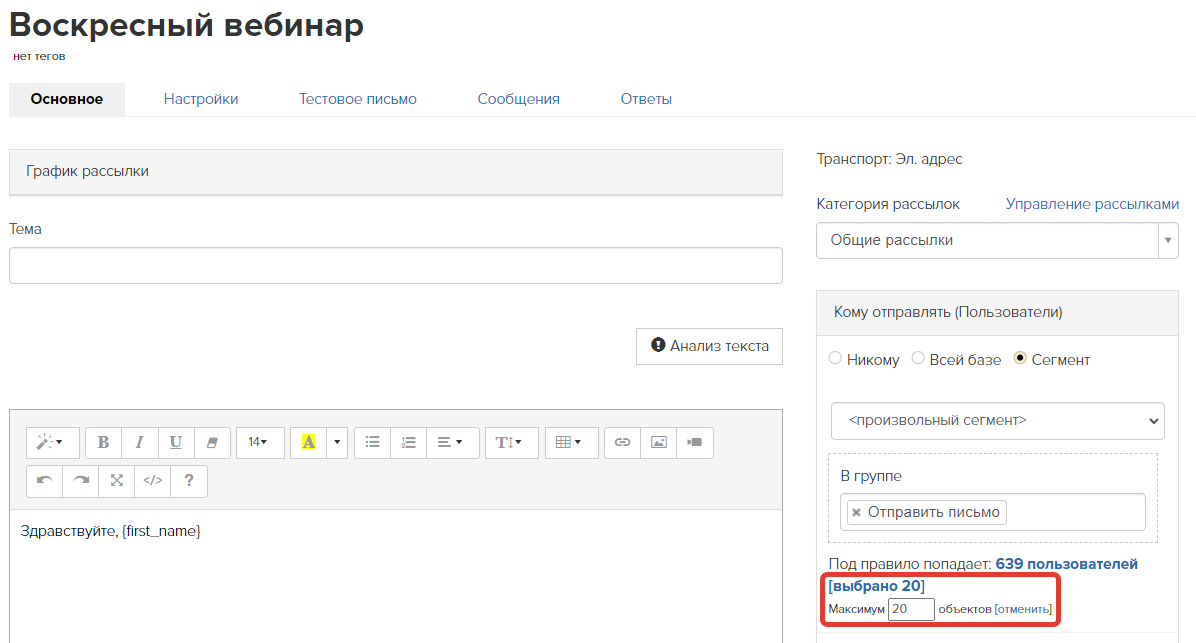
Task: Toggle underline formatting
Action: [175, 442]
